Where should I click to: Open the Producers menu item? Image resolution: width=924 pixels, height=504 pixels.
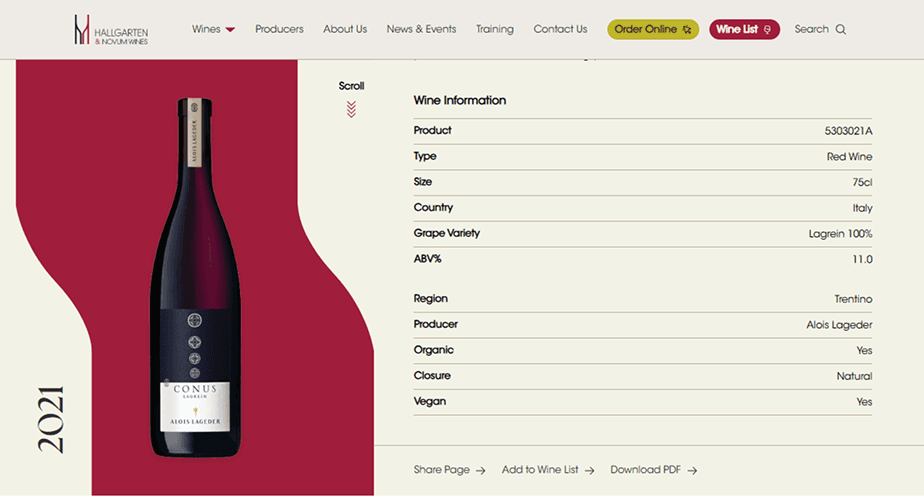(279, 29)
